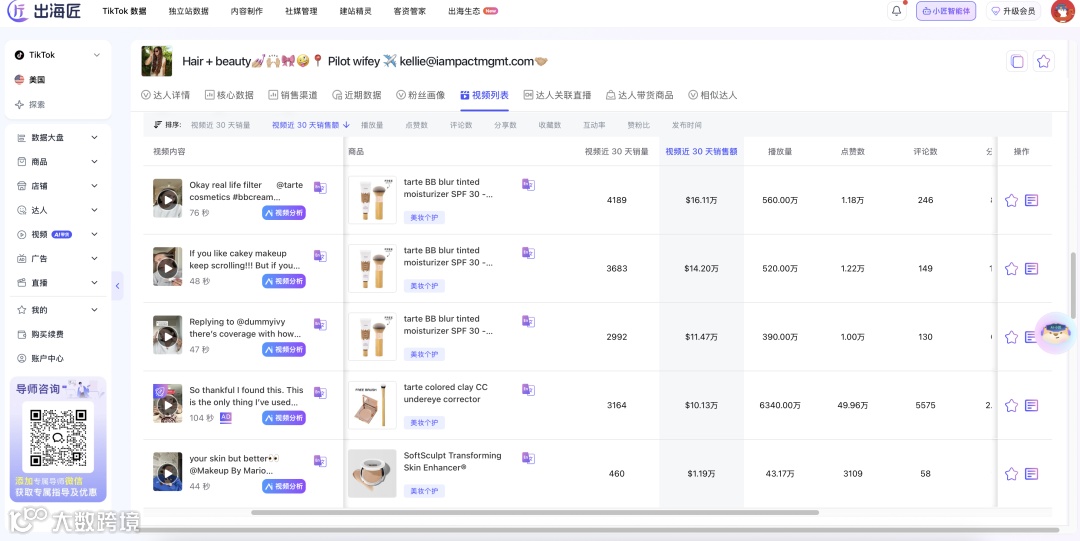Screen dimensions: 1080x541
Task: Open the 客资管家 top menu
Action: (x=410, y=11)
